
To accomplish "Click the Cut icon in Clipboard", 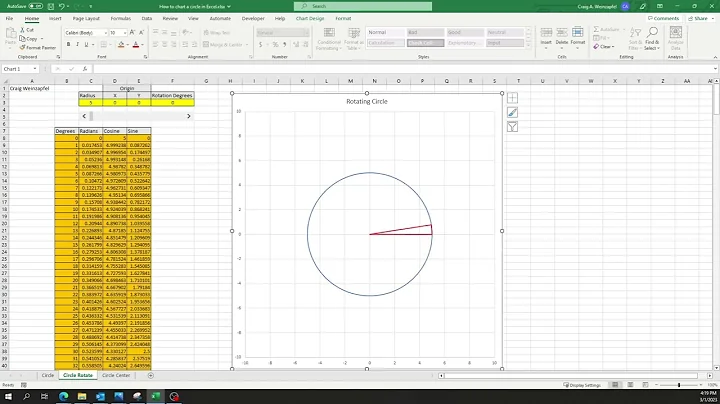I will point(22,30).
